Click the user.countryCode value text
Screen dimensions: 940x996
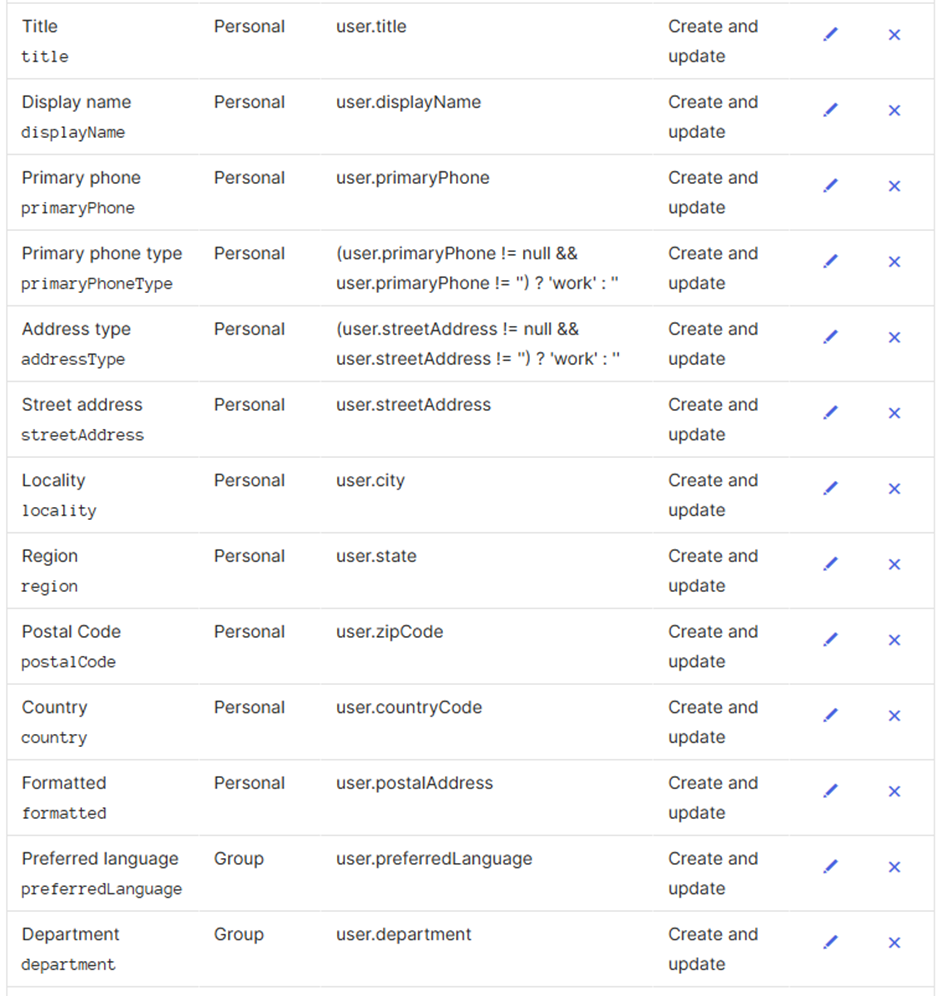click(409, 708)
